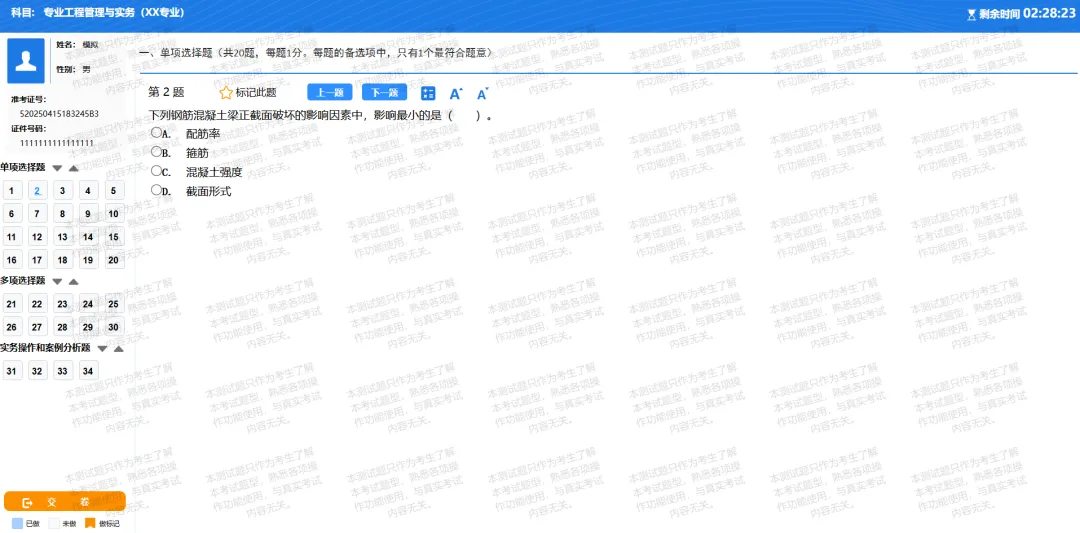Image resolution: width=1080 pixels, height=533 pixels.
Task: Jump to case analysis question 32
Action: pos(37,372)
